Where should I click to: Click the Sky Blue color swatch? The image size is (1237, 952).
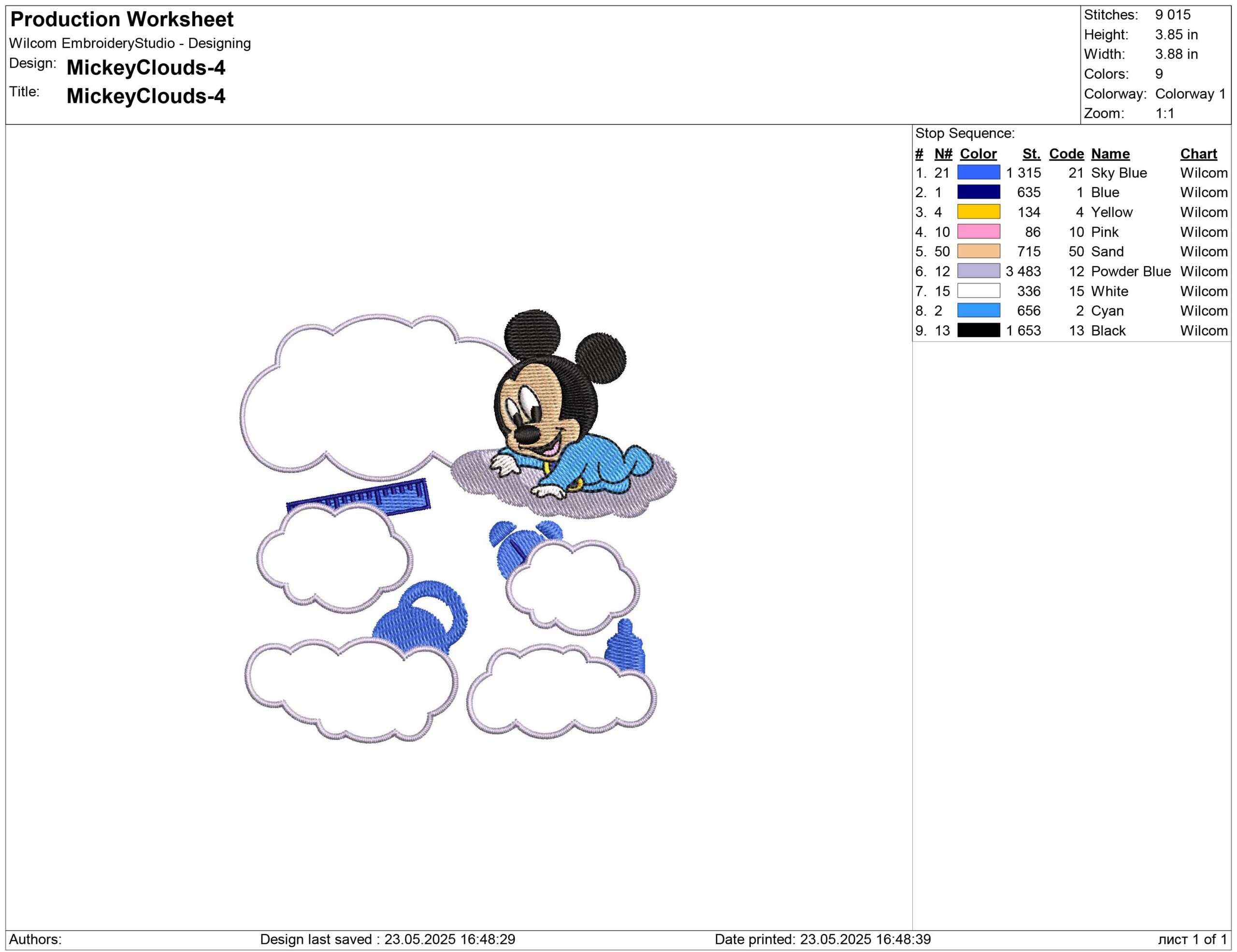pos(978,172)
